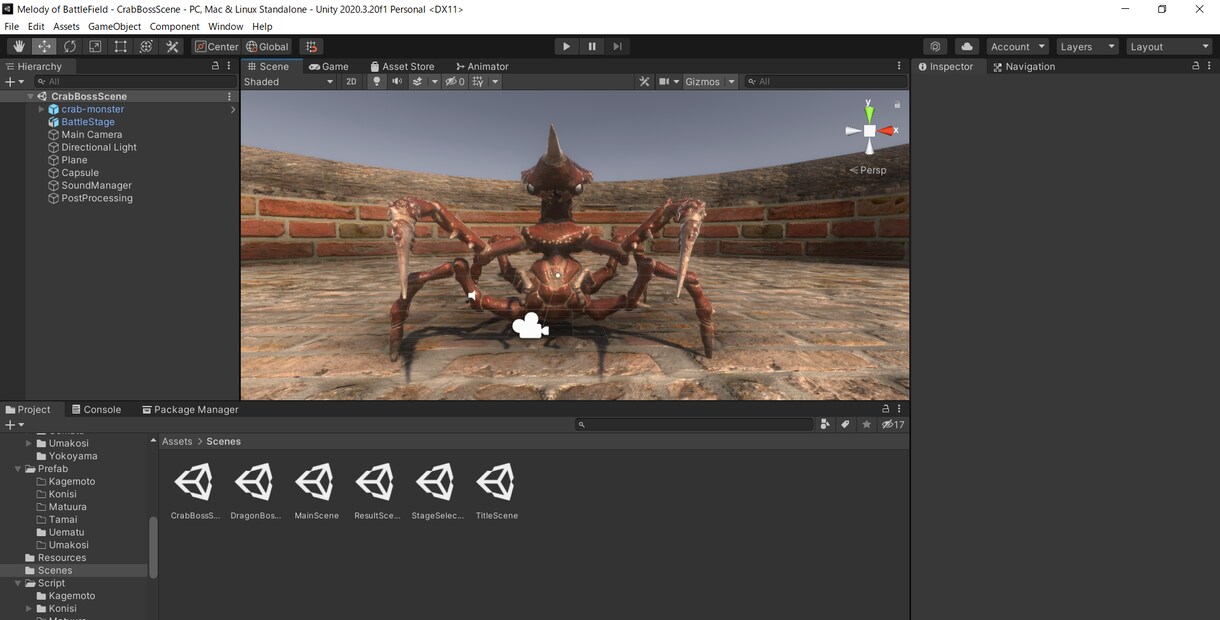Select the MainScene asset
Viewport: 1220px width, 620px height.
316,491
